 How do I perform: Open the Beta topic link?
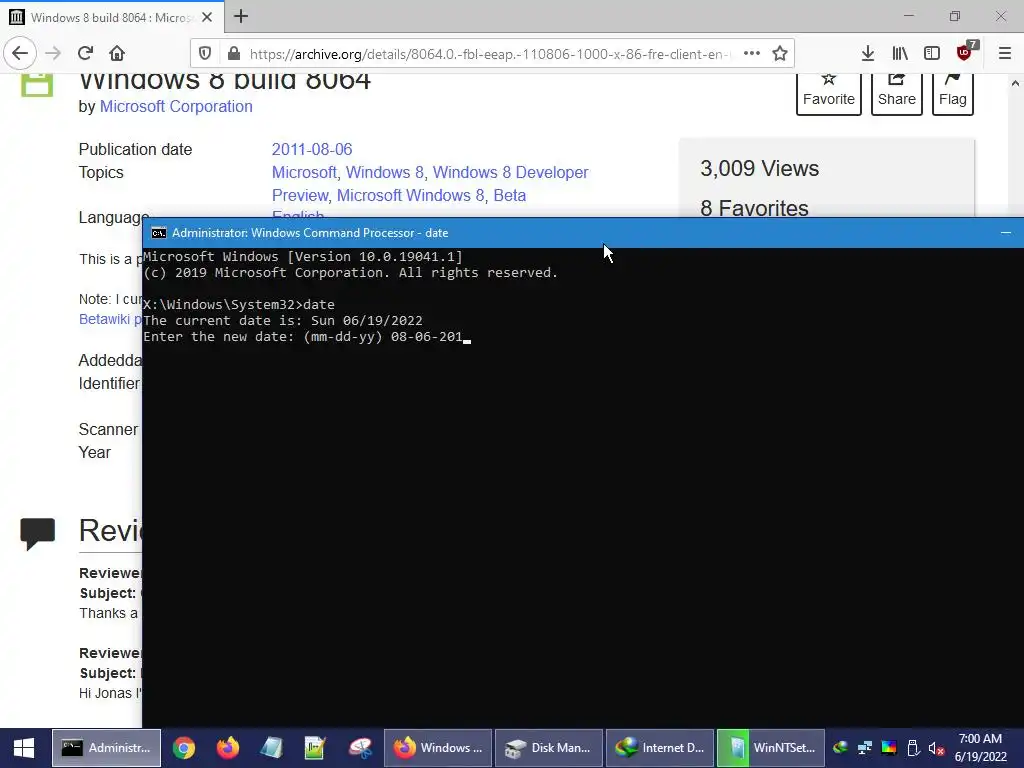(x=510, y=195)
